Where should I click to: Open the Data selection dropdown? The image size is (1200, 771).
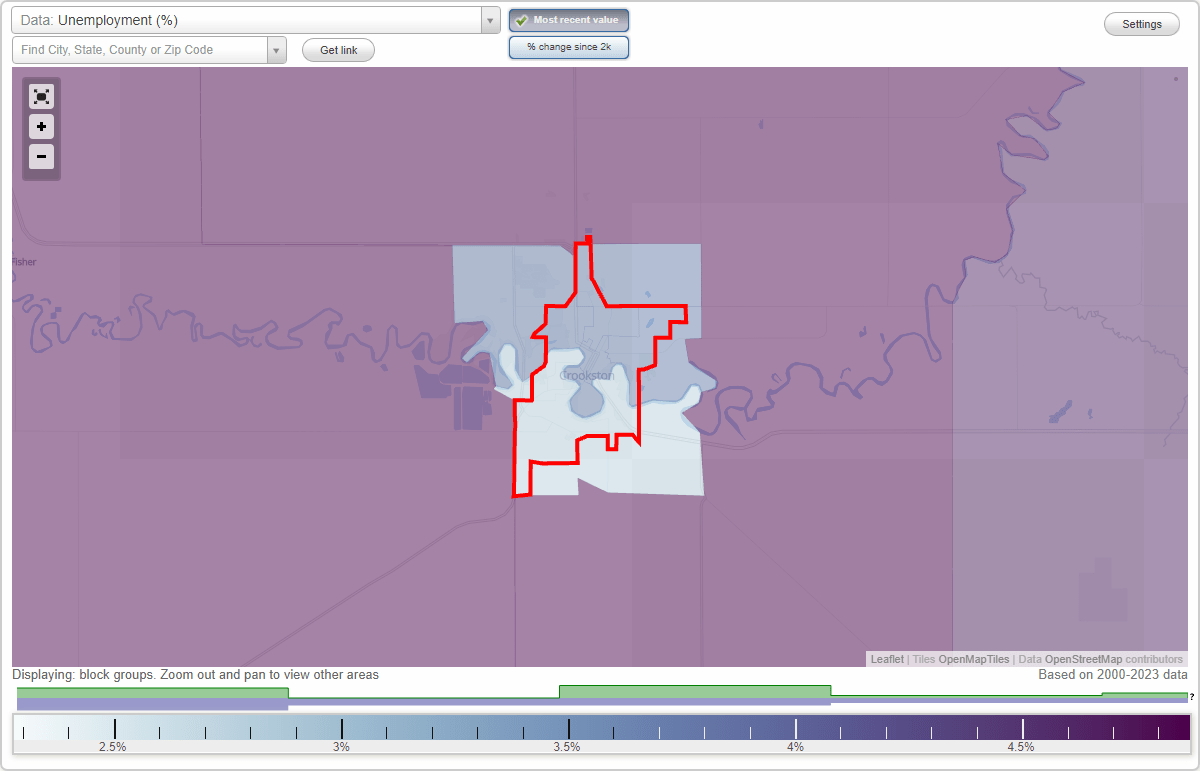point(489,19)
